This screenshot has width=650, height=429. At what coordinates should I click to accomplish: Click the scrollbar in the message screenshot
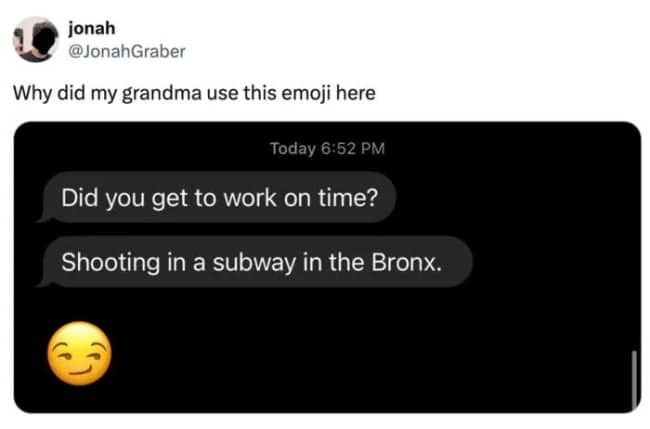634,375
